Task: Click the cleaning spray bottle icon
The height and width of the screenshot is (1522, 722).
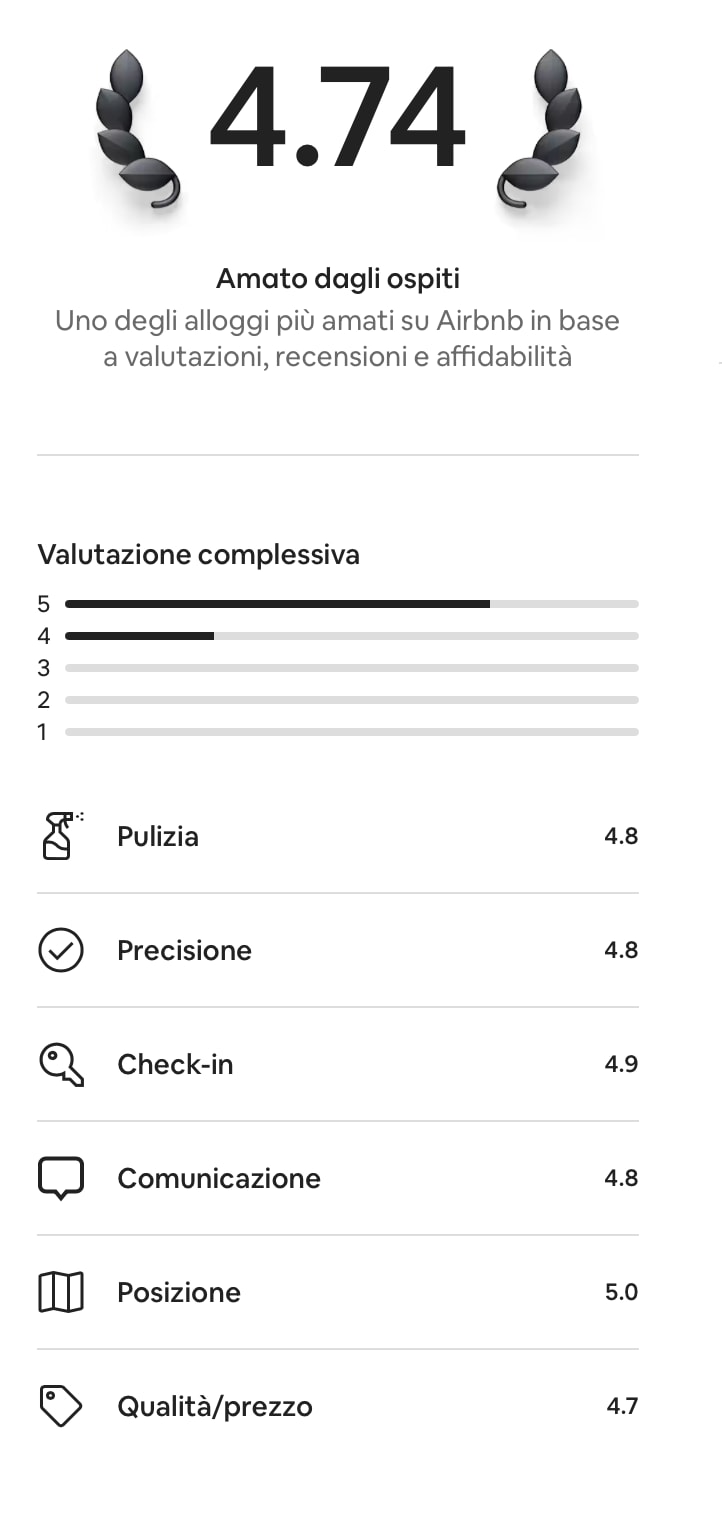Action: pyautogui.click(x=60, y=836)
